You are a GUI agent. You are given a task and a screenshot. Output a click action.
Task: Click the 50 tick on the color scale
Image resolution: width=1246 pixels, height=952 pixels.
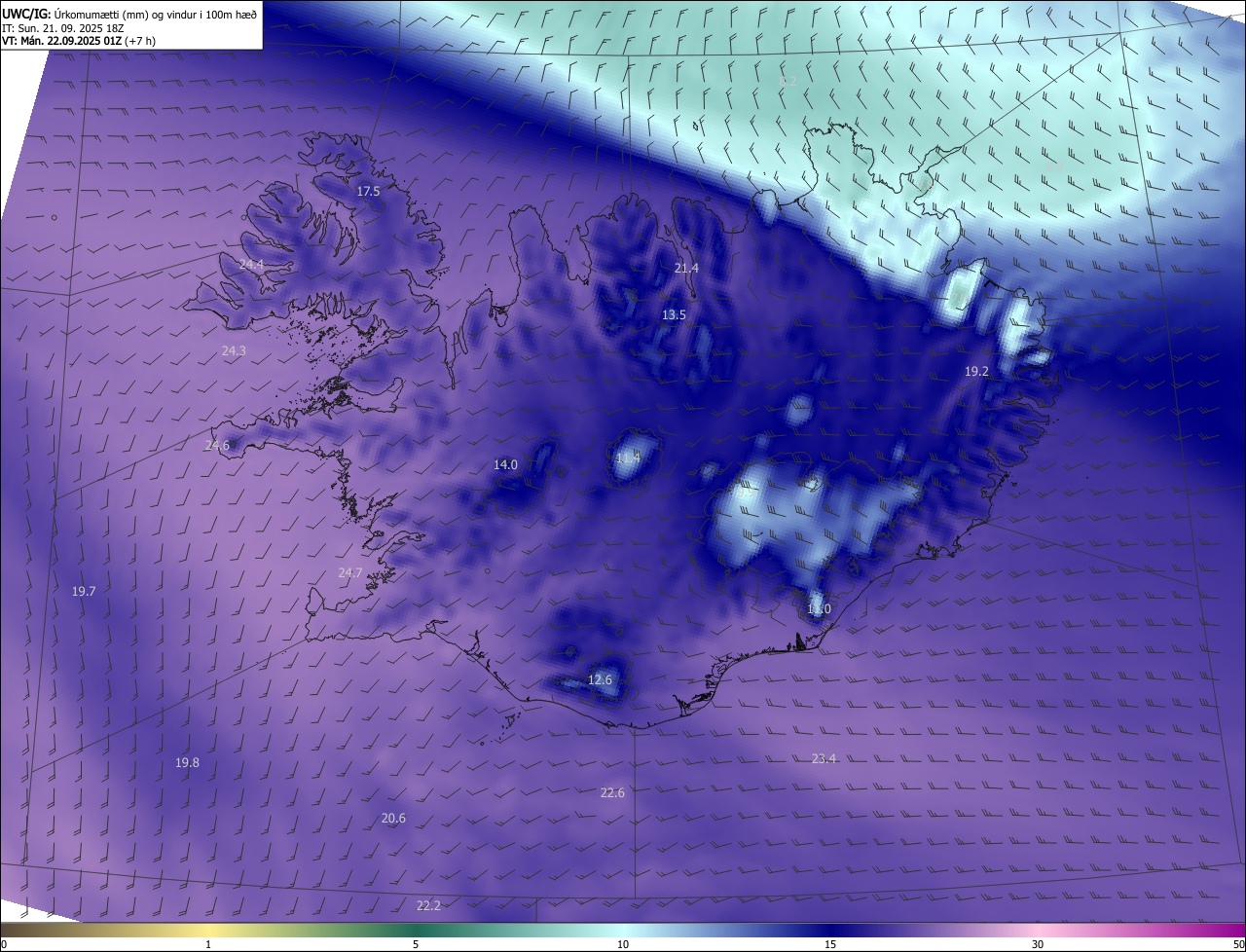[1238, 944]
